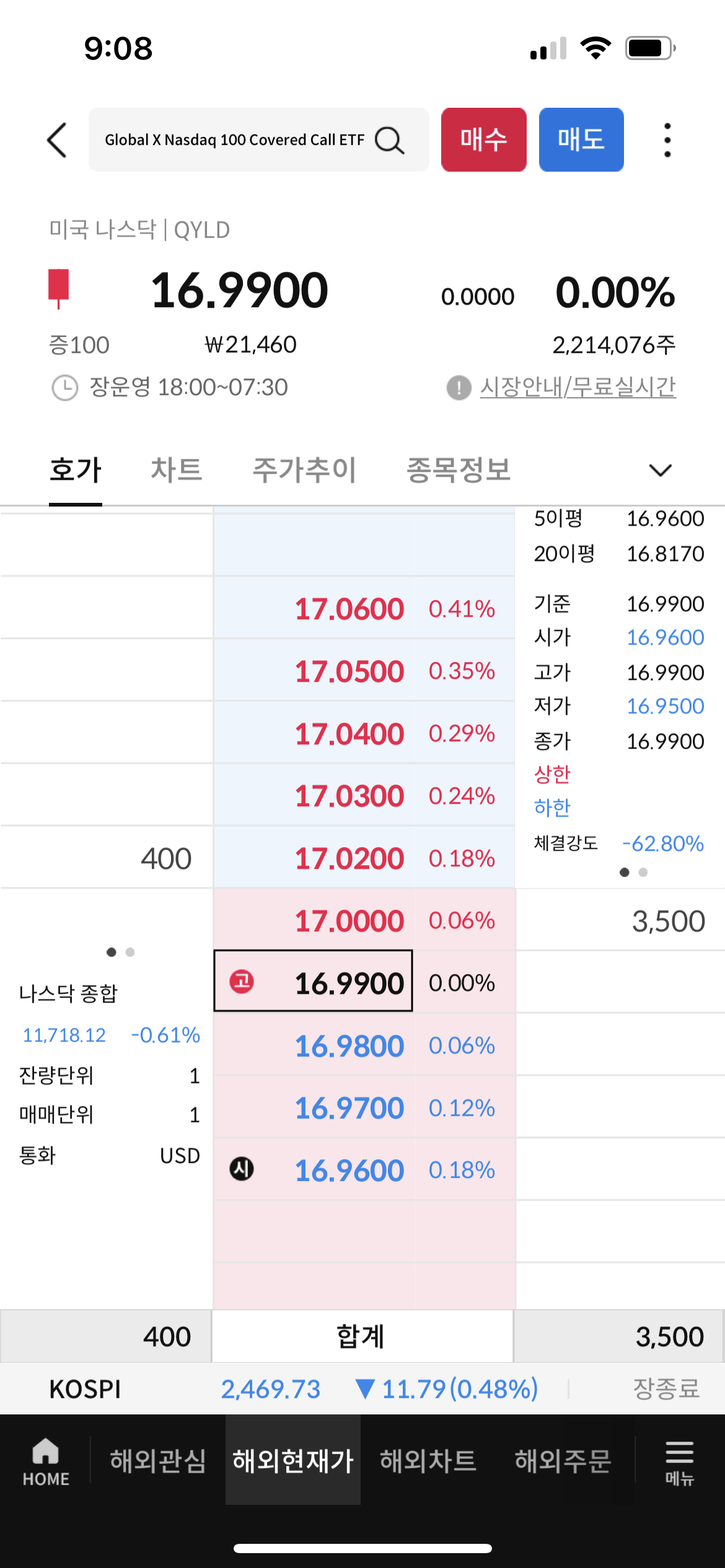Open search with the magnifier icon

[389, 140]
